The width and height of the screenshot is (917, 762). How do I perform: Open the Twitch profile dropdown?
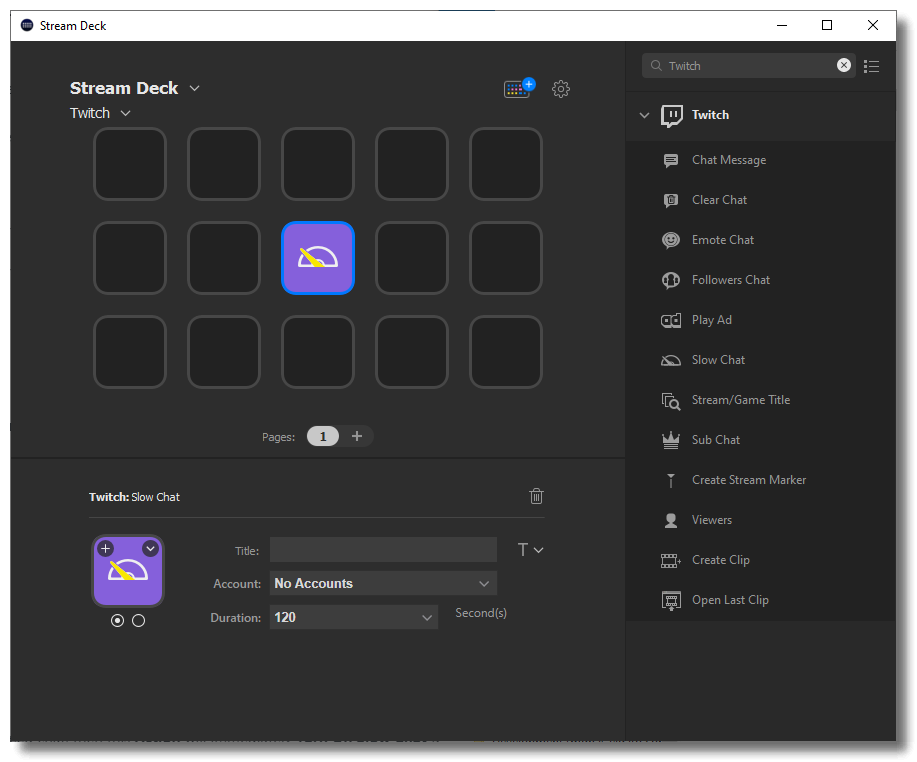coord(100,113)
